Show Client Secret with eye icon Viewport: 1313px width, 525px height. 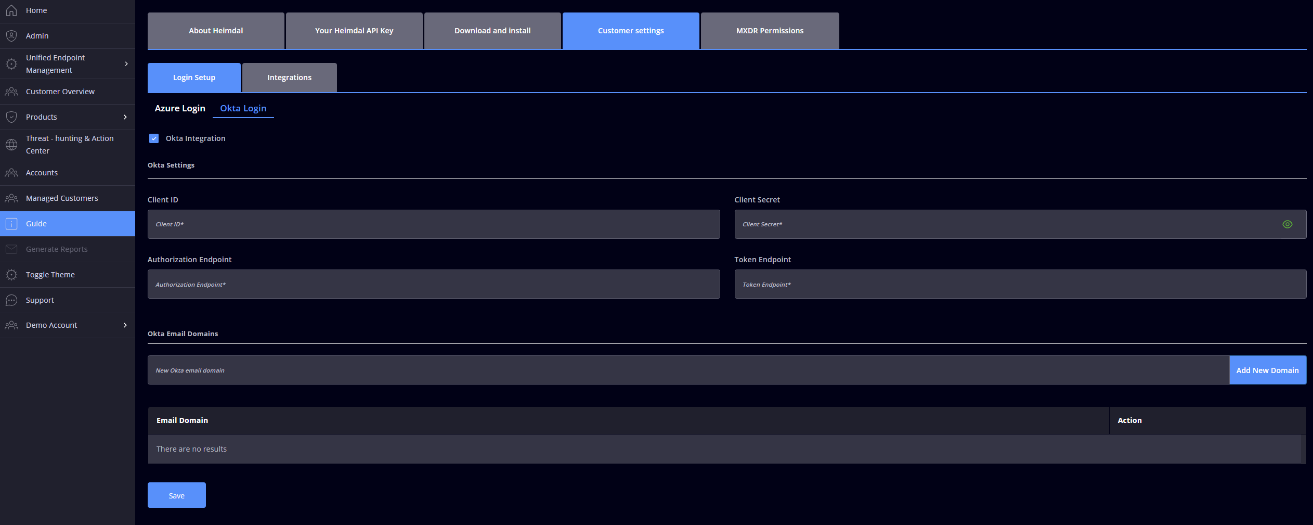[1287, 224]
